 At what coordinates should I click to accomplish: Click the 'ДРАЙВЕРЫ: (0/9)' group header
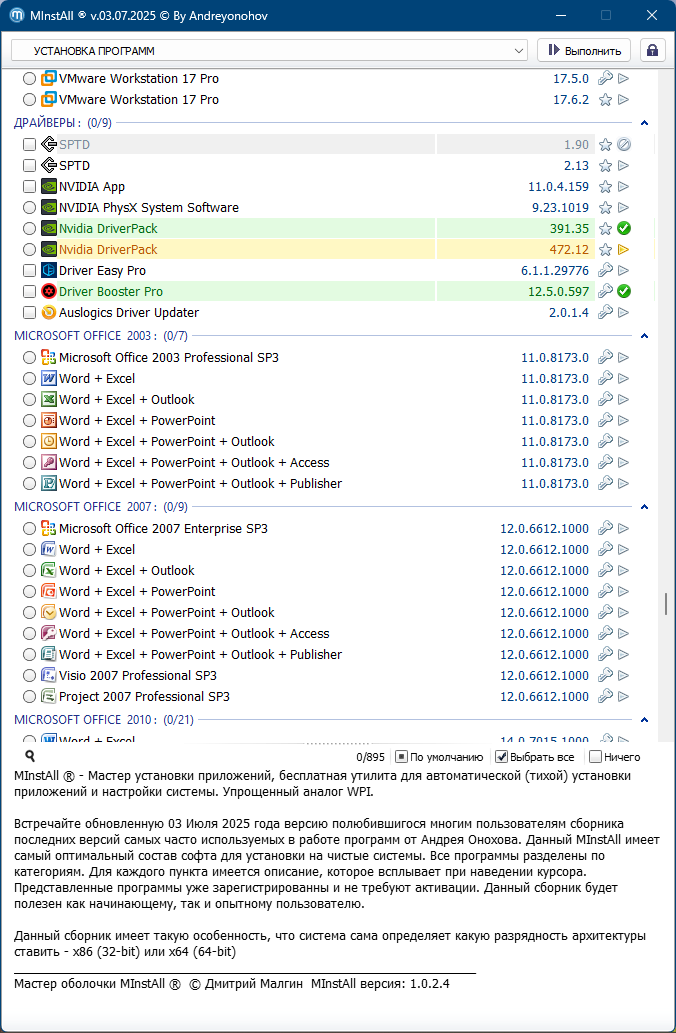pos(63,123)
